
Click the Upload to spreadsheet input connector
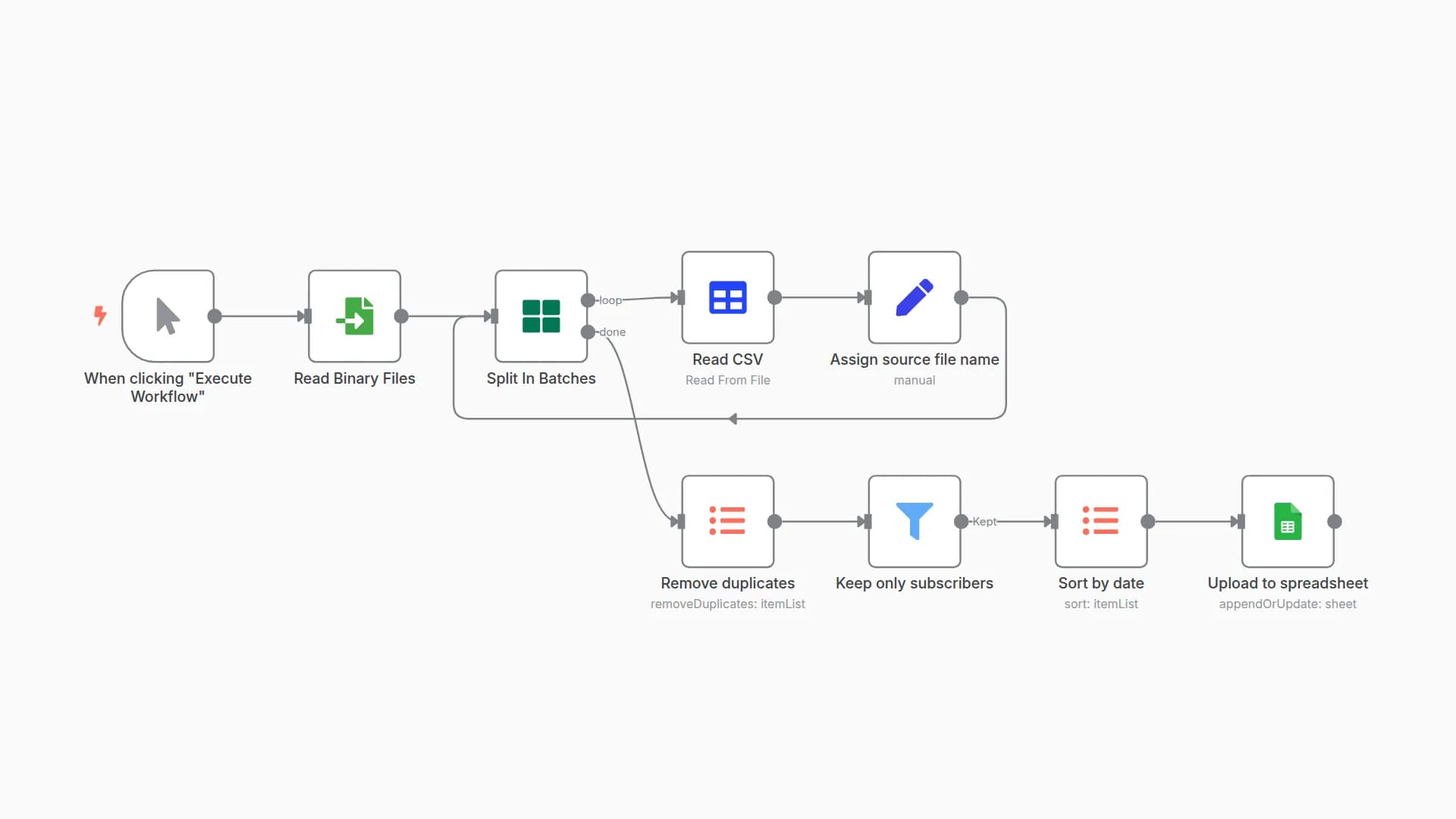[x=1241, y=521]
